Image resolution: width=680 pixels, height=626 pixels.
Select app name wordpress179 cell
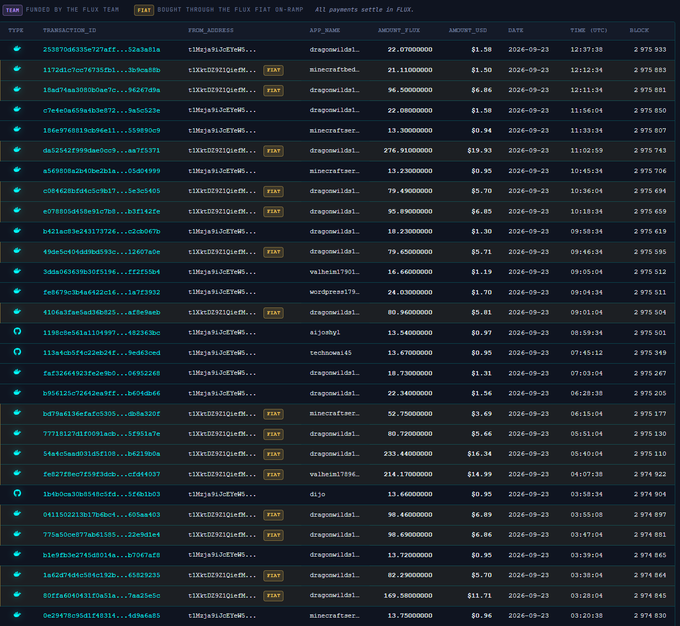coord(334,292)
